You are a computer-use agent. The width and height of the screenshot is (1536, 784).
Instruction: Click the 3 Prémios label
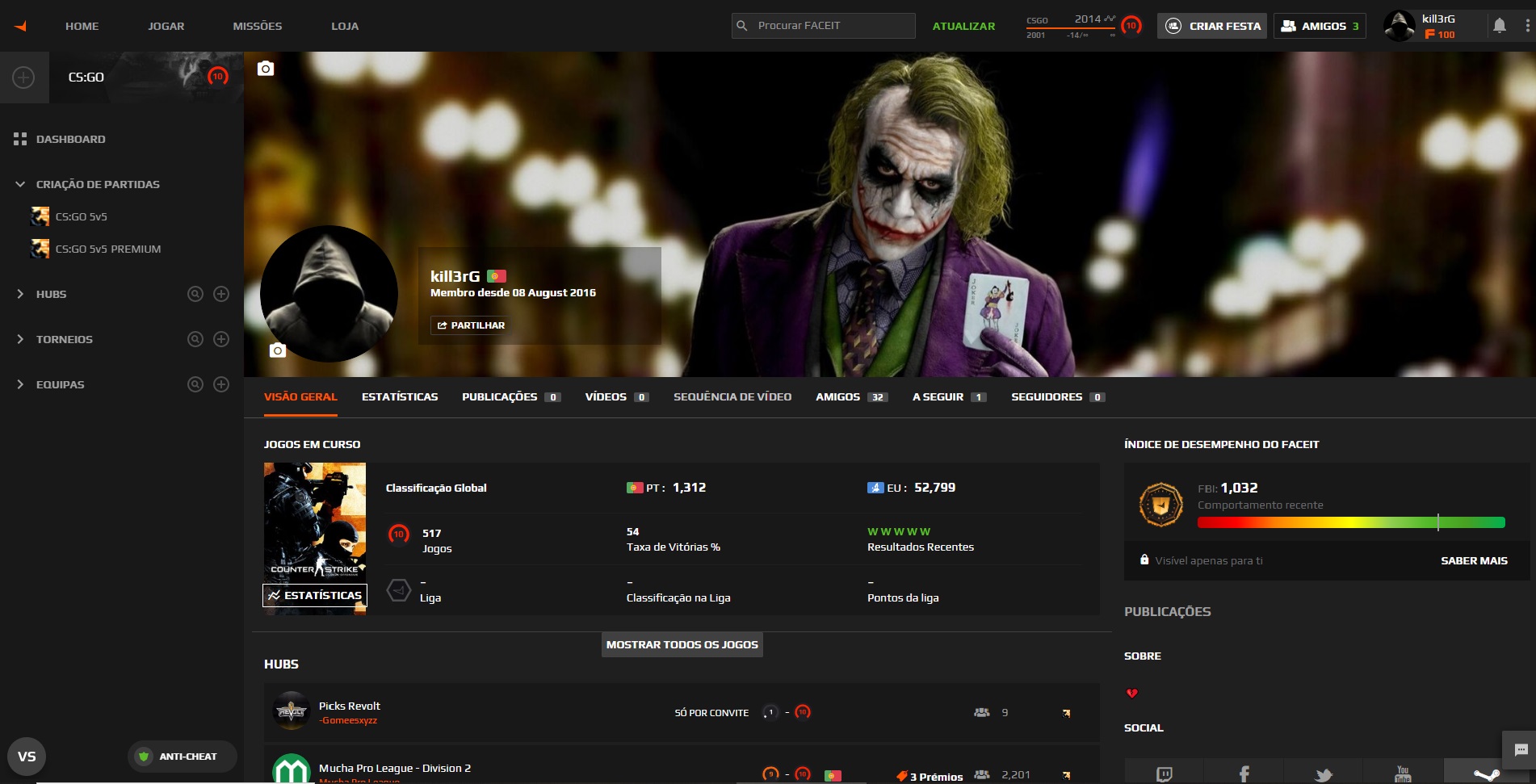coord(930,776)
